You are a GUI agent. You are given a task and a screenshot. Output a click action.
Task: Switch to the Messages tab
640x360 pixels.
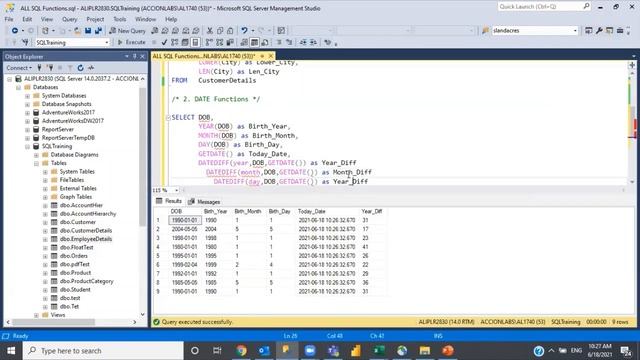(x=204, y=202)
